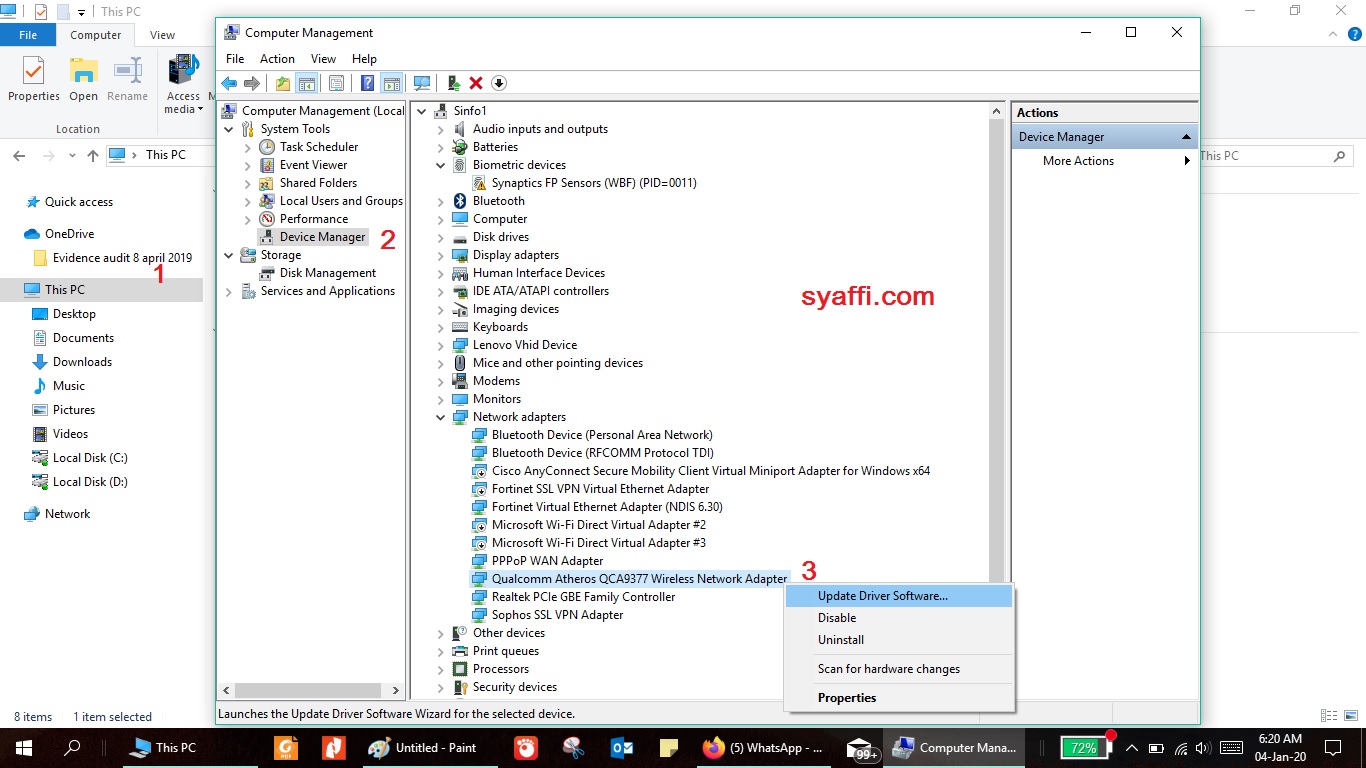The image size is (1366, 768).
Task: Click the Scan for hardware changes monitor icon
Action: [422, 83]
